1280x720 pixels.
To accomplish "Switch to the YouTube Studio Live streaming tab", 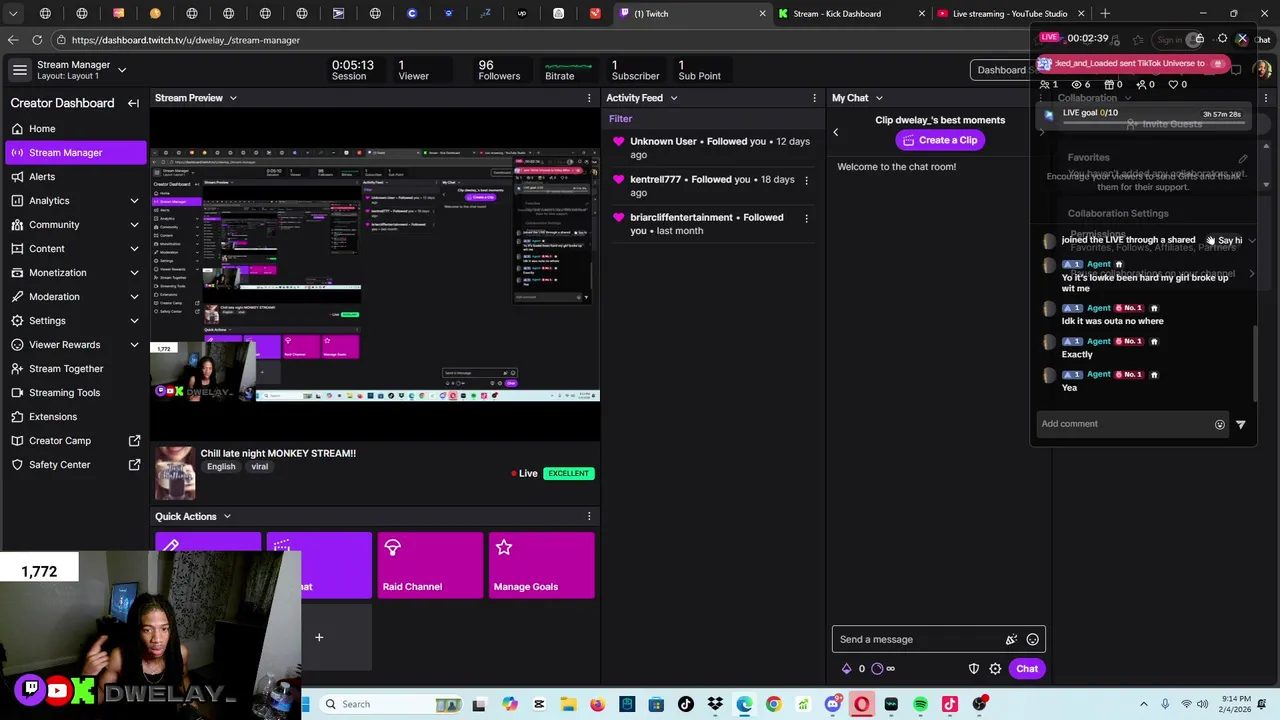I will [x=1010, y=14].
